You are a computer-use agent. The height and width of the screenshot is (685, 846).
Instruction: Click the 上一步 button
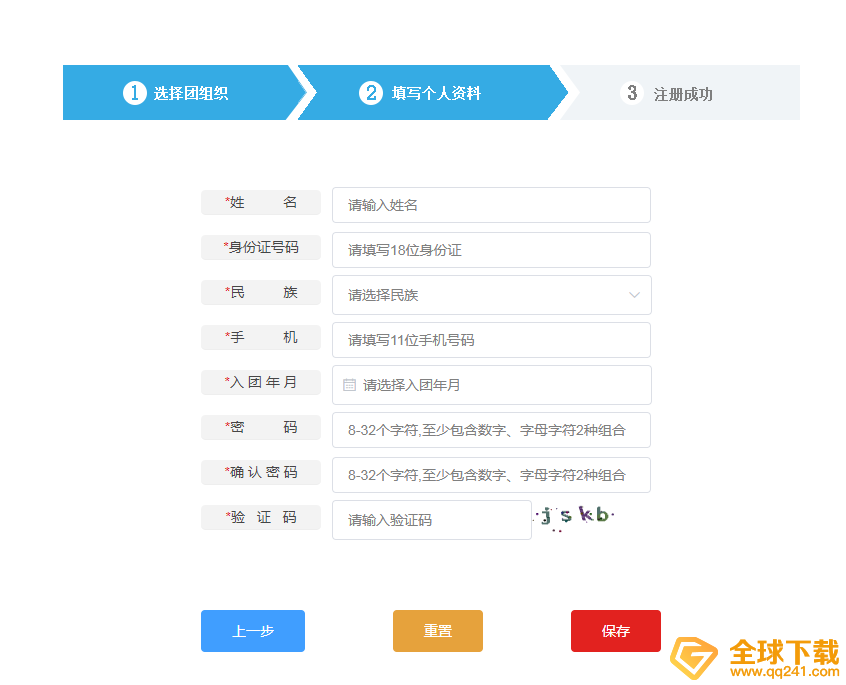pos(252,631)
